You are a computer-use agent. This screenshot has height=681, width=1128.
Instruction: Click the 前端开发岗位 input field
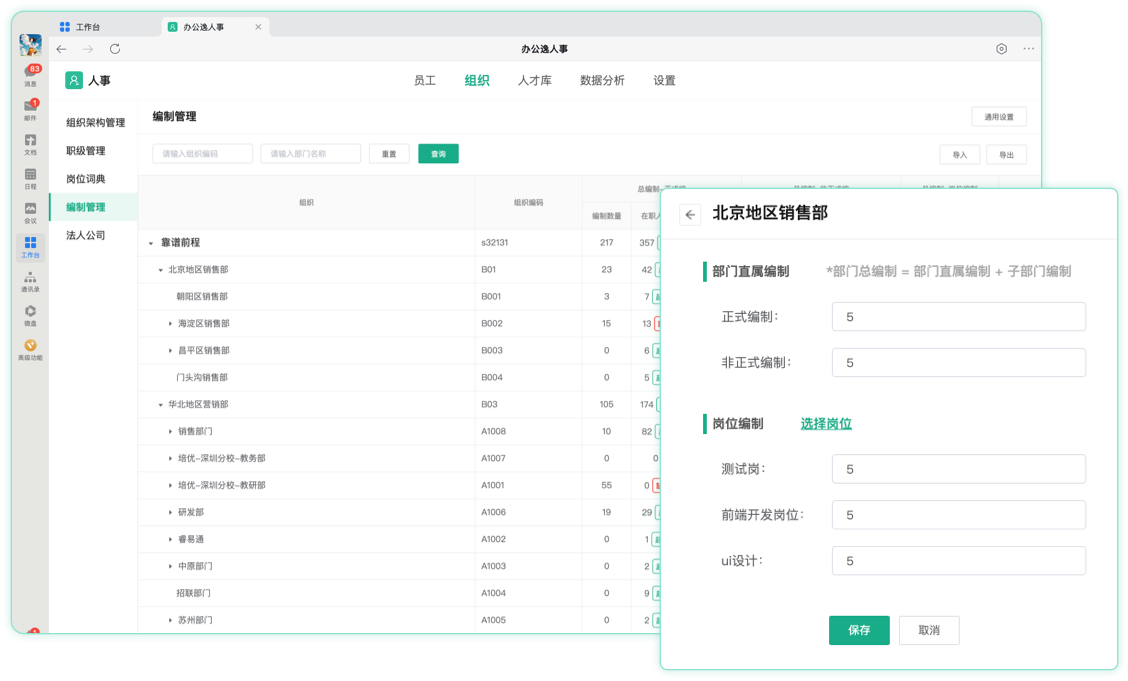959,515
